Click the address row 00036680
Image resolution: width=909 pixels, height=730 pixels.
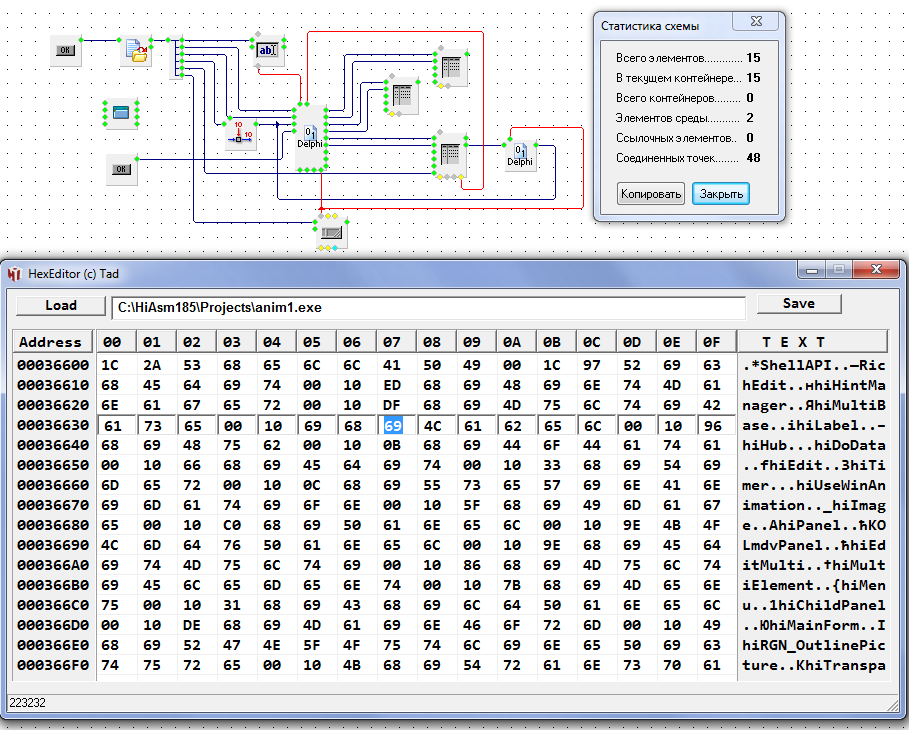click(x=53, y=525)
